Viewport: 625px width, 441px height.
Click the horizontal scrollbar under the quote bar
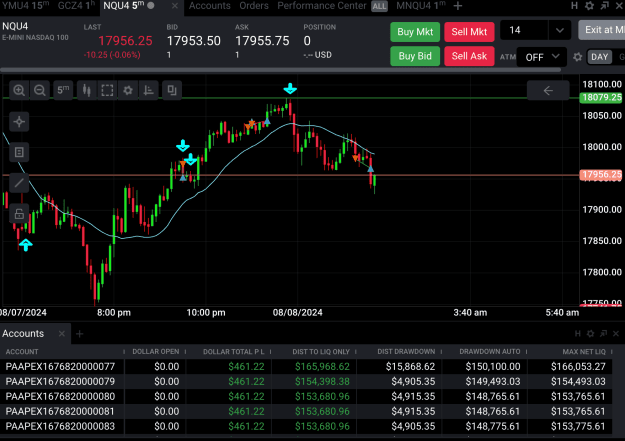click(x=281, y=70)
